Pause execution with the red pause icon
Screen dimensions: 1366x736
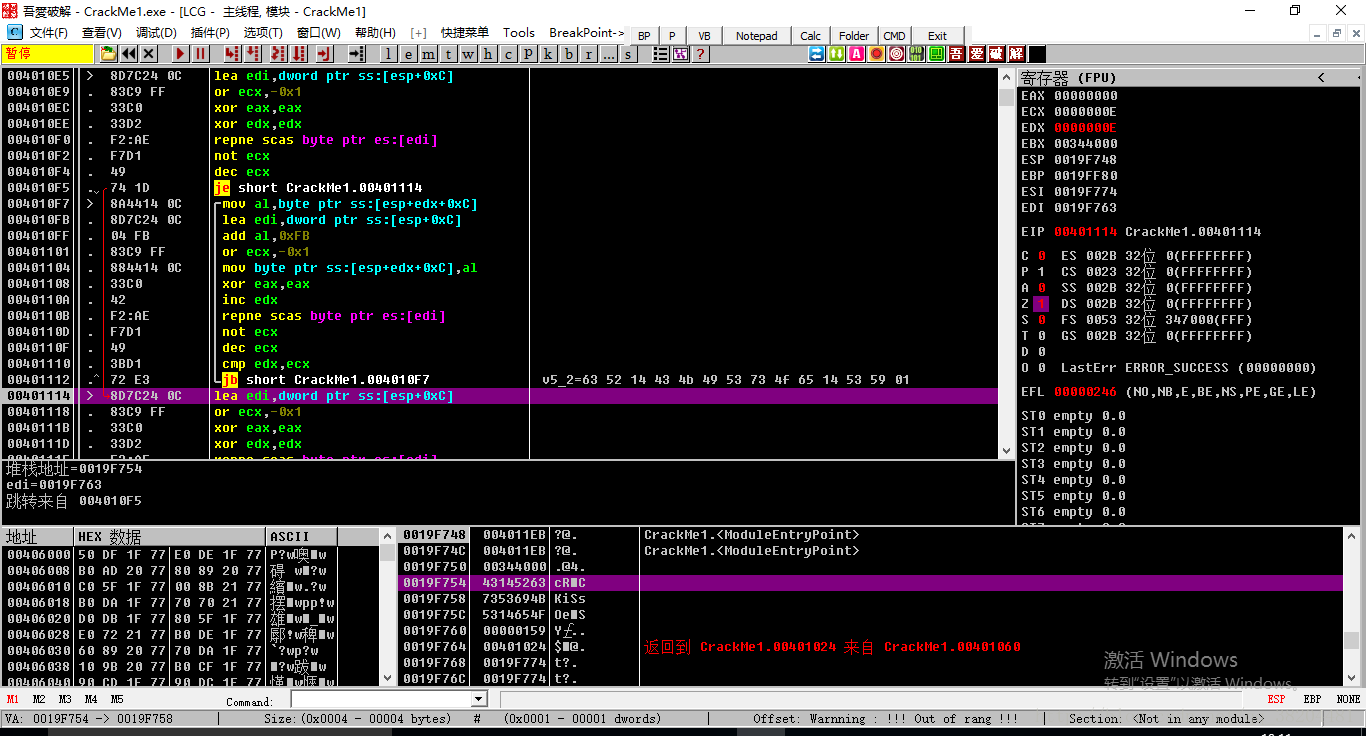[200, 54]
